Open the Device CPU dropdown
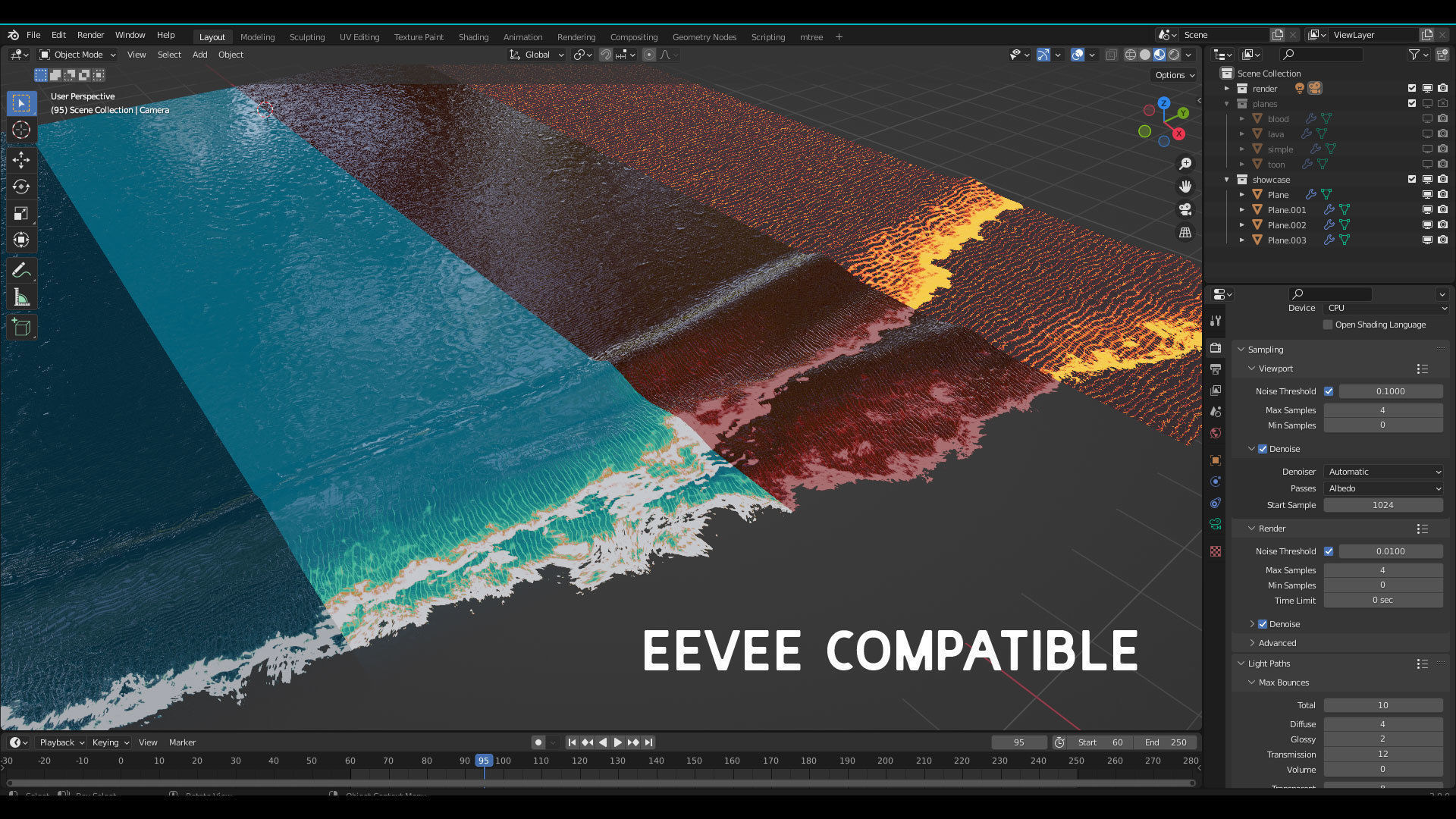The width and height of the screenshot is (1456, 819). (x=1387, y=308)
